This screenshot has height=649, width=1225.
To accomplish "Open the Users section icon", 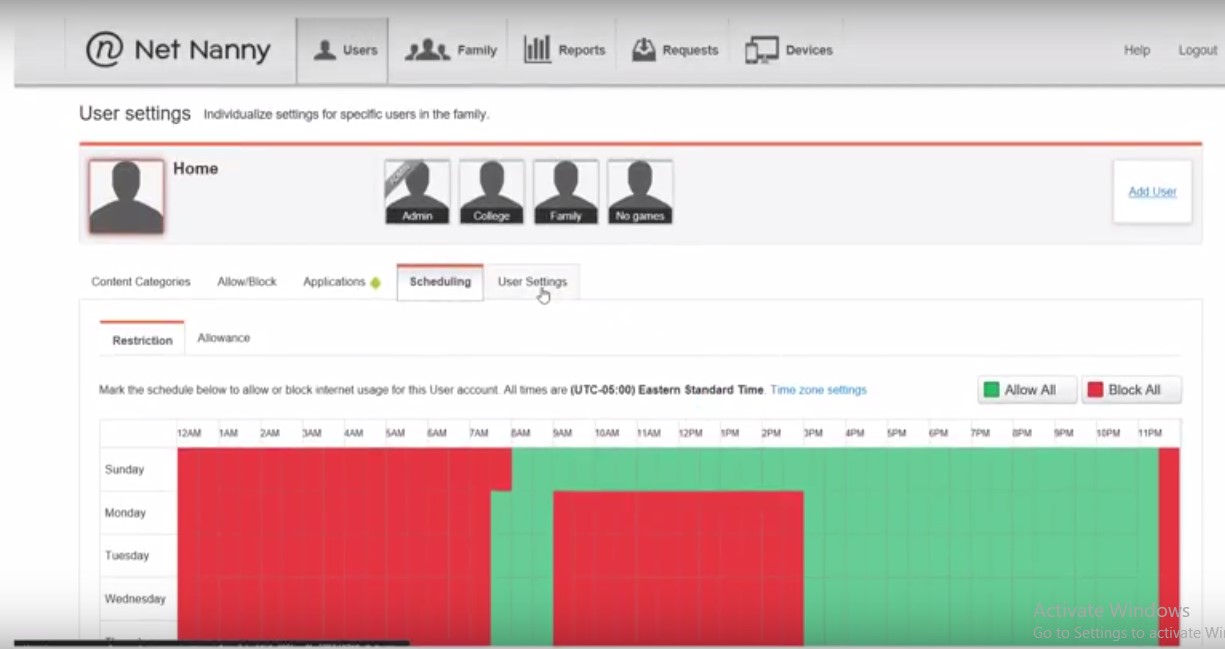I will 324,50.
